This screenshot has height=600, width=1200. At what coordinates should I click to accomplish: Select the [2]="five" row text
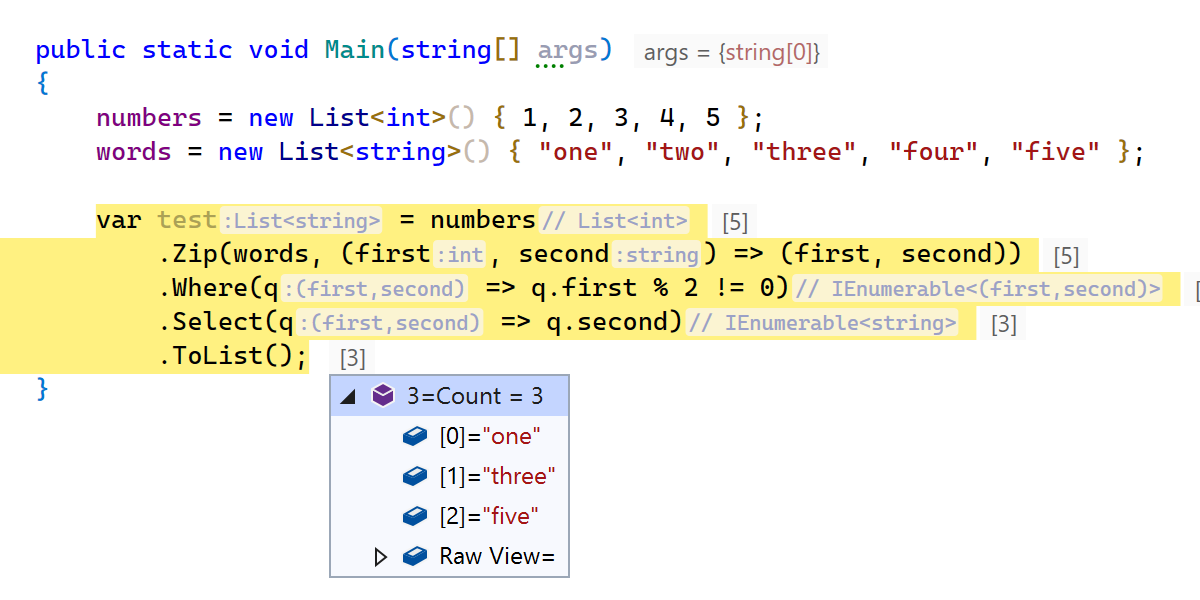pos(489,516)
